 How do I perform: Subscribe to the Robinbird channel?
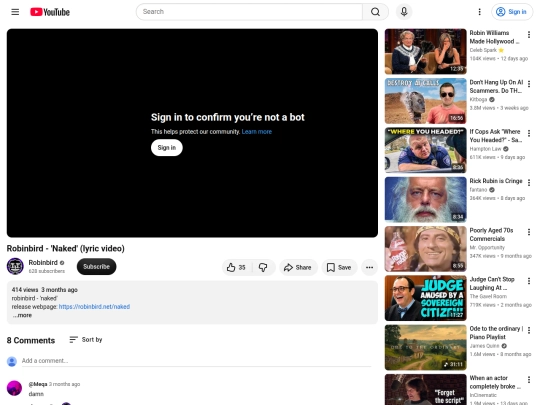[x=96, y=267]
